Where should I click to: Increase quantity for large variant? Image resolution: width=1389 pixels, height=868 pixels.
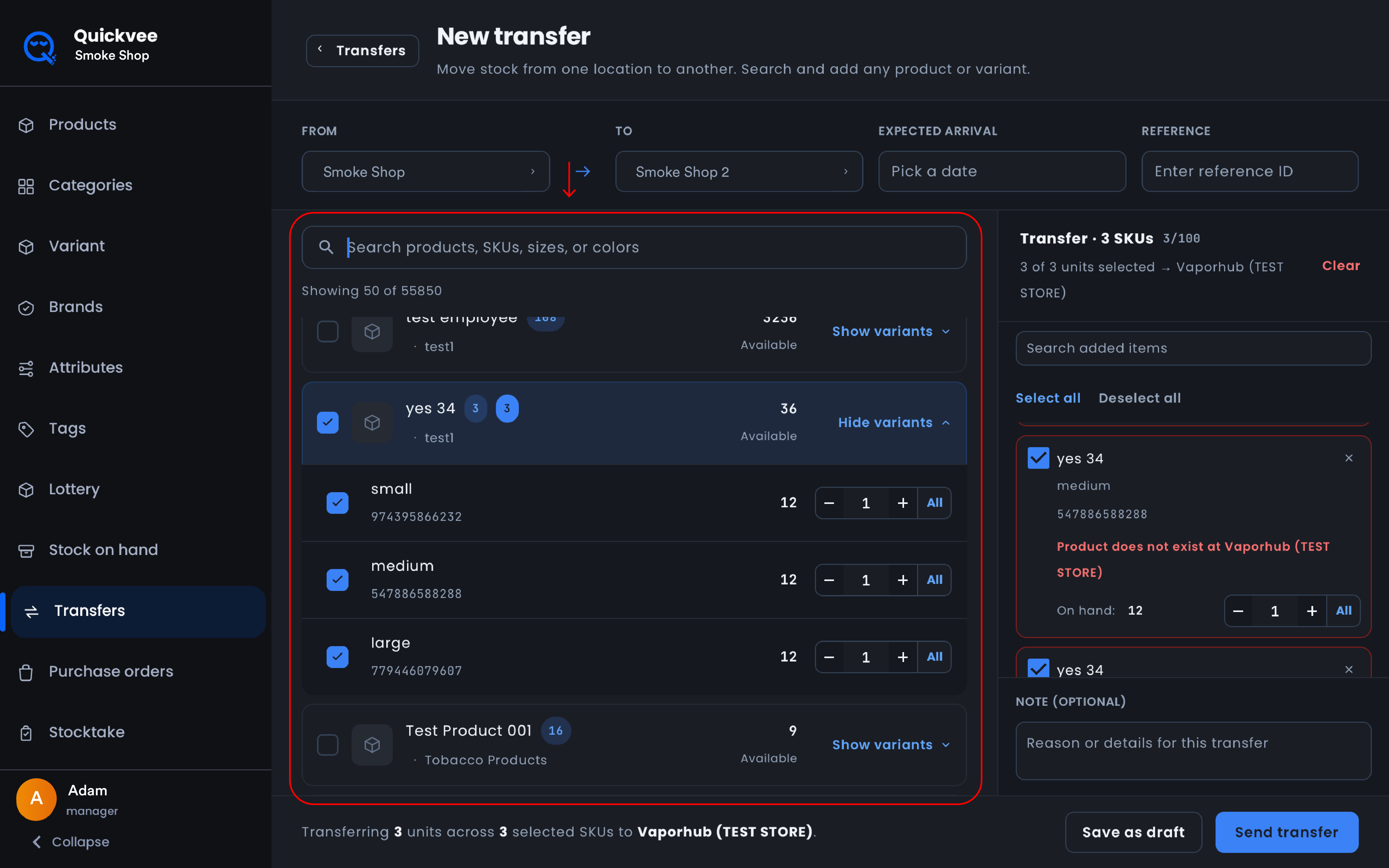click(902, 657)
